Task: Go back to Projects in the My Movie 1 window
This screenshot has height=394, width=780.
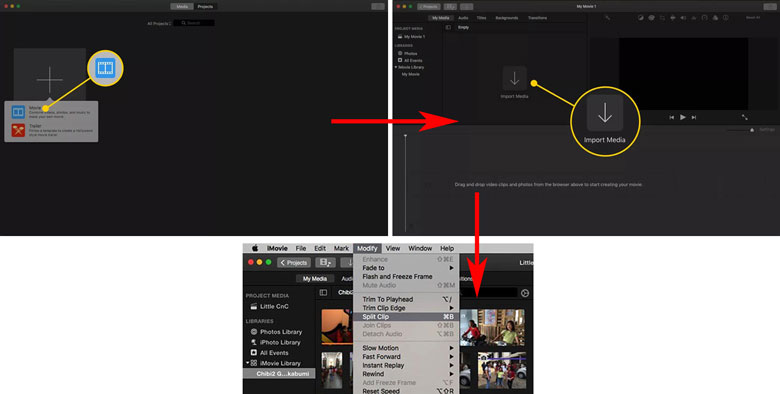Action: click(429, 6)
